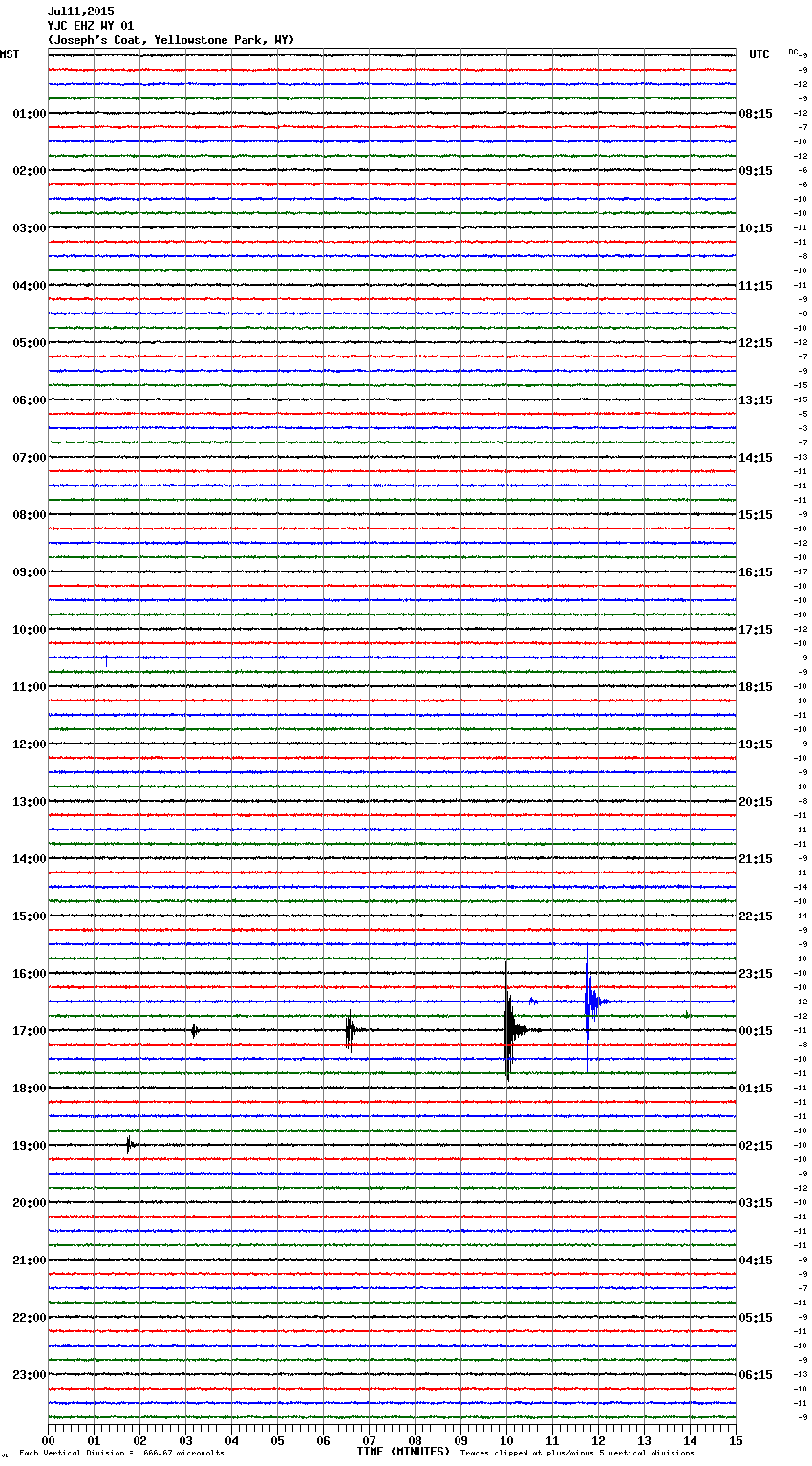Click the 10 minute axis label

click(507, 1440)
